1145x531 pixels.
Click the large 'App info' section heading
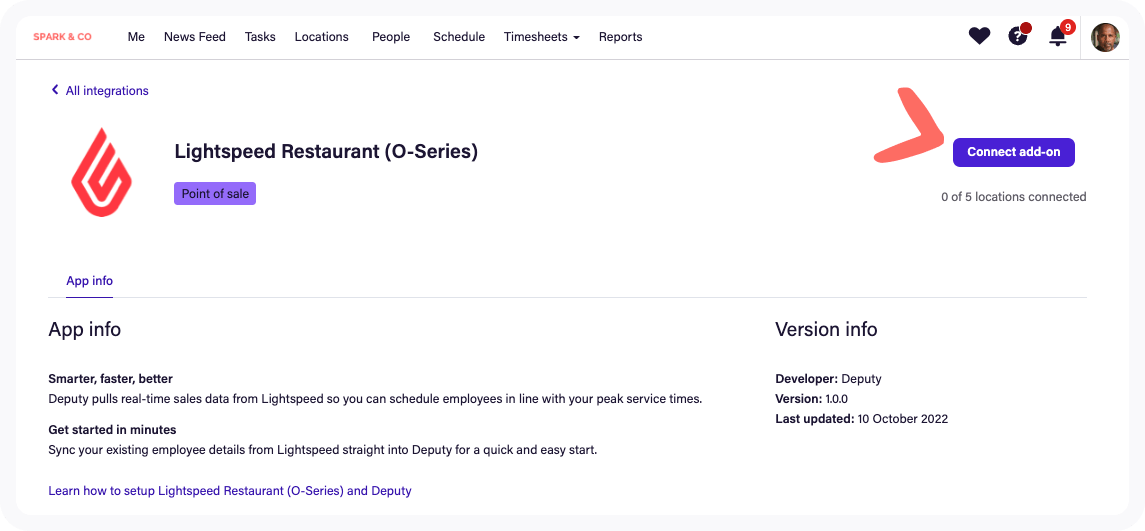point(85,329)
